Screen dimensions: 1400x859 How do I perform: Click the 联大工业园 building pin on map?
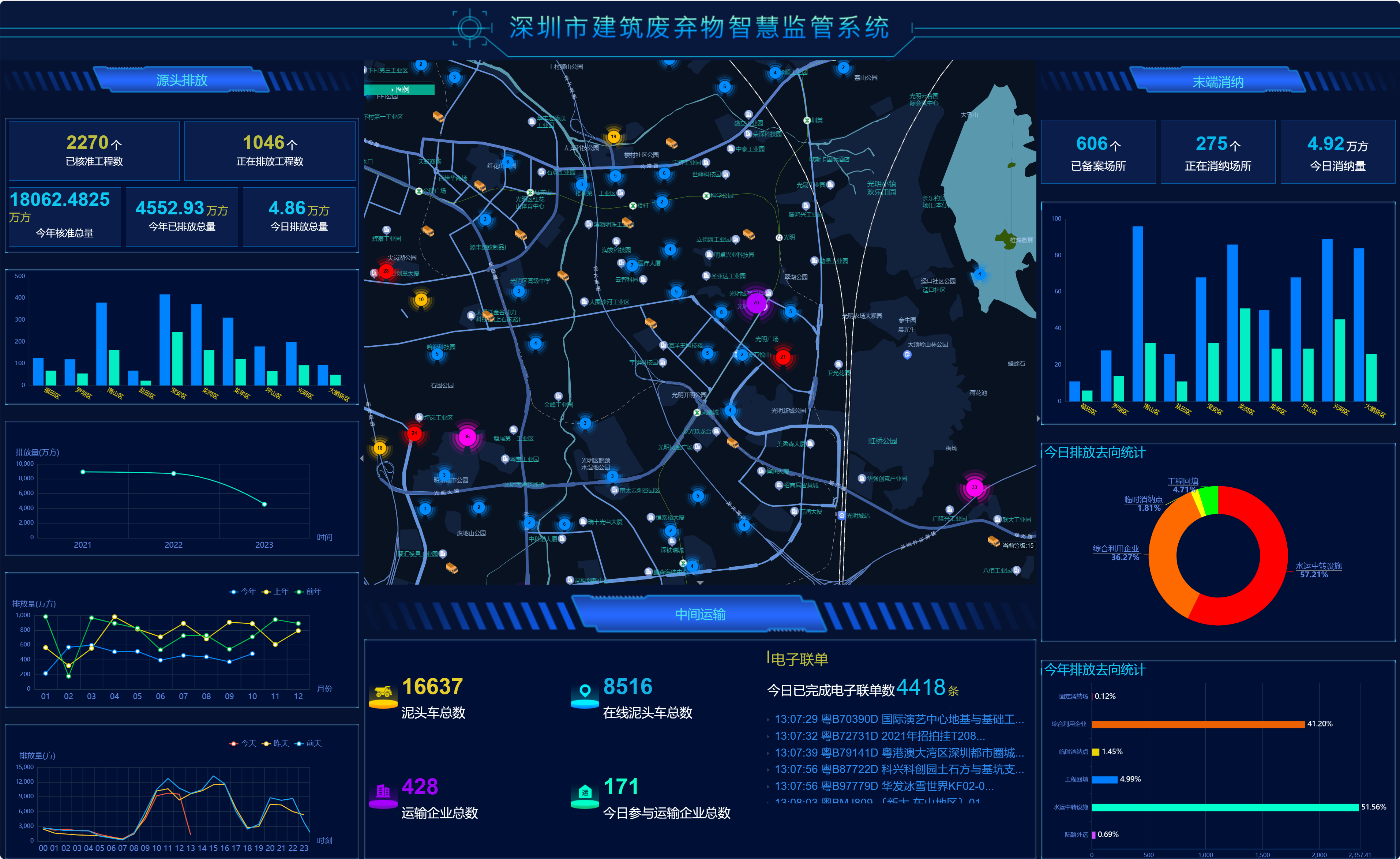997,519
